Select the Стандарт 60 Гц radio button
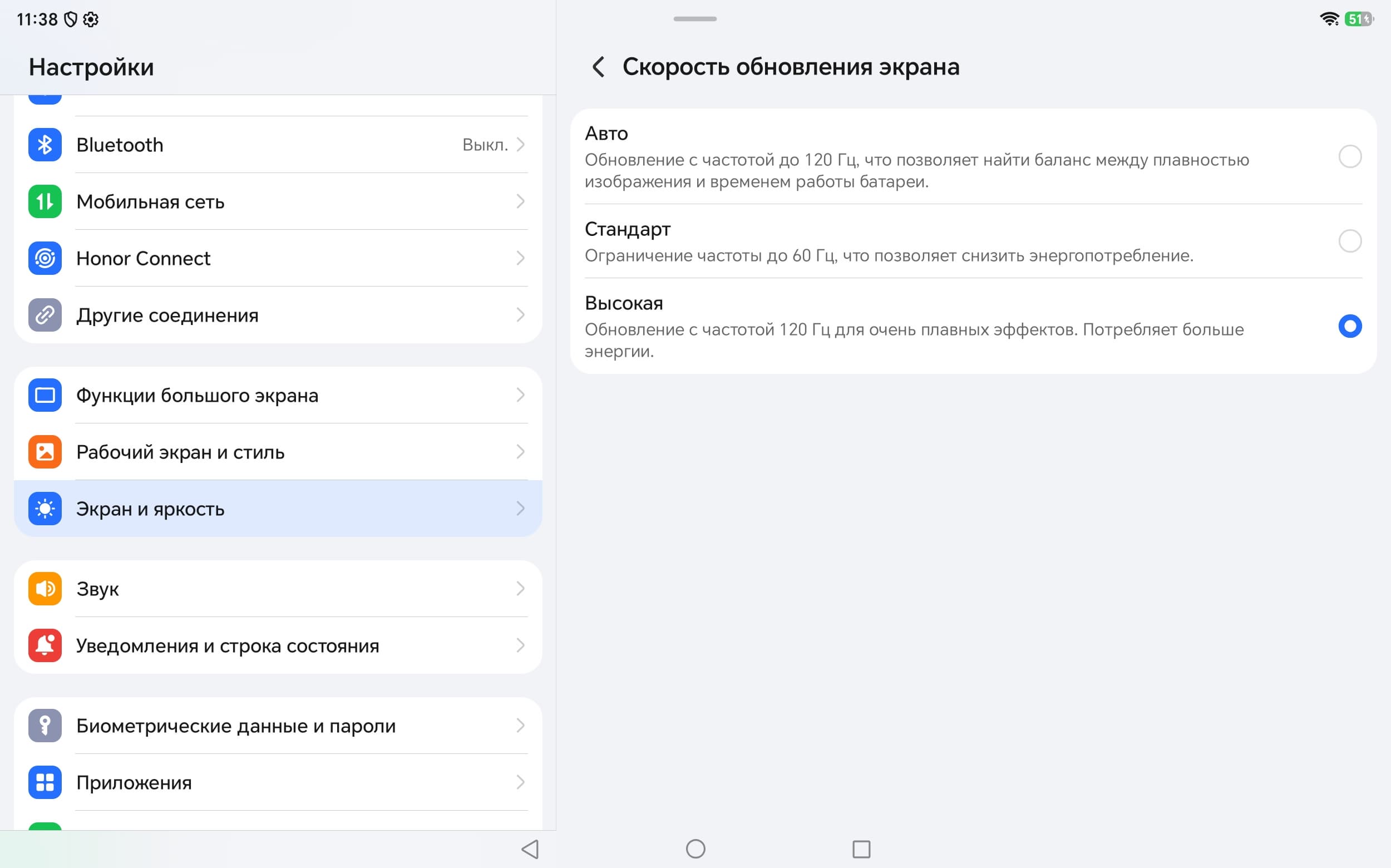Image resolution: width=1391 pixels, height=868 pixels. pos(1350,241)
